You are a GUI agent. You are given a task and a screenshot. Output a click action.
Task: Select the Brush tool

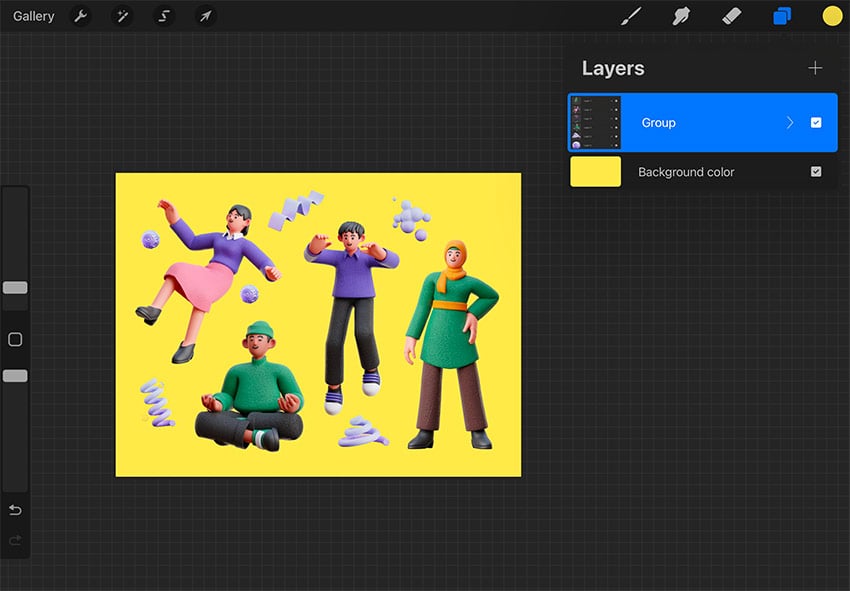(633, 16)
